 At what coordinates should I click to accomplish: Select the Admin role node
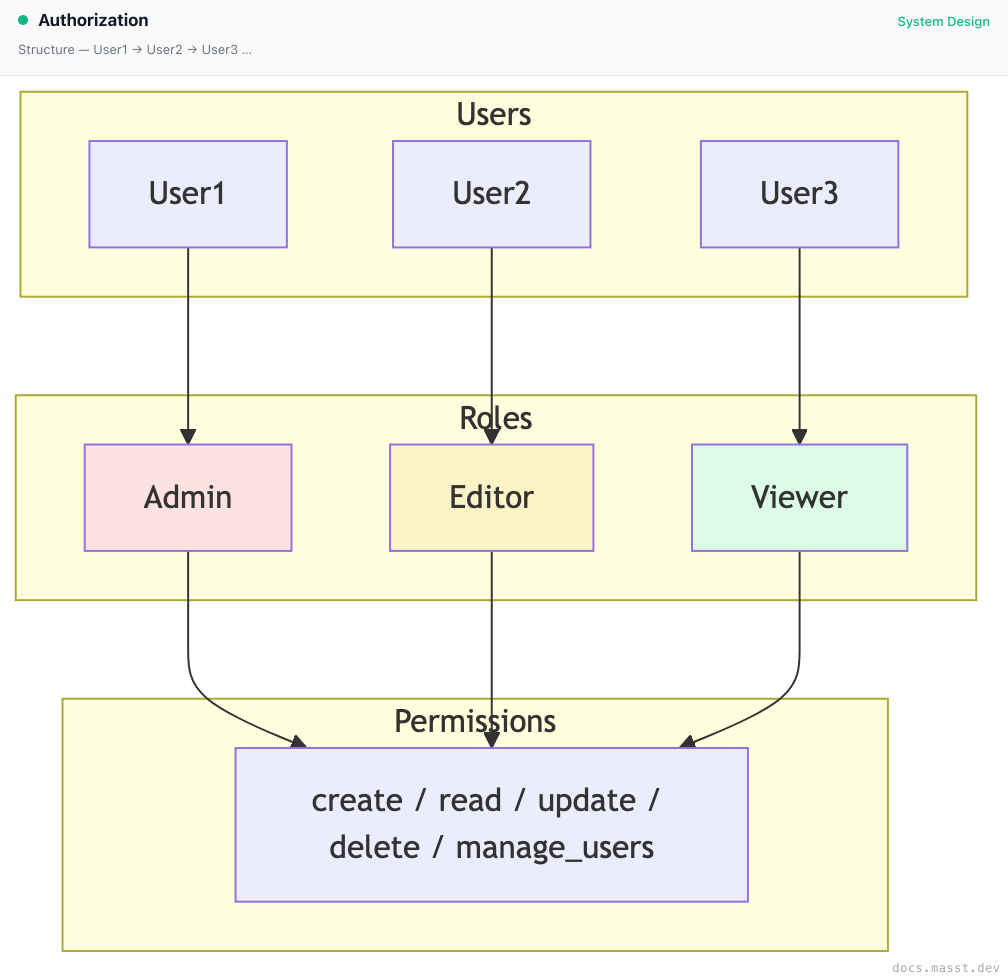pos(188,498)
